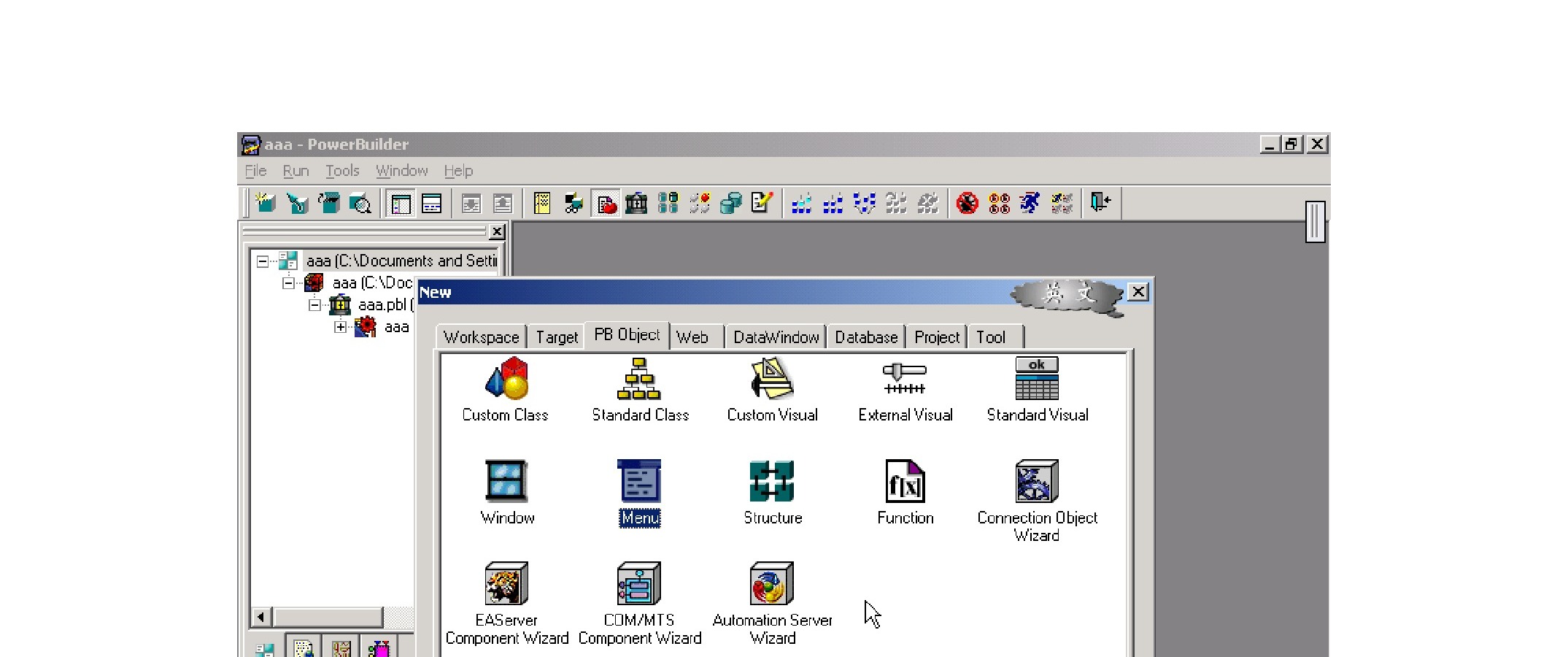Click the system tree left scroll arrow
The width and height of the screenshot is (1568, 657).
tap(261, 617)
